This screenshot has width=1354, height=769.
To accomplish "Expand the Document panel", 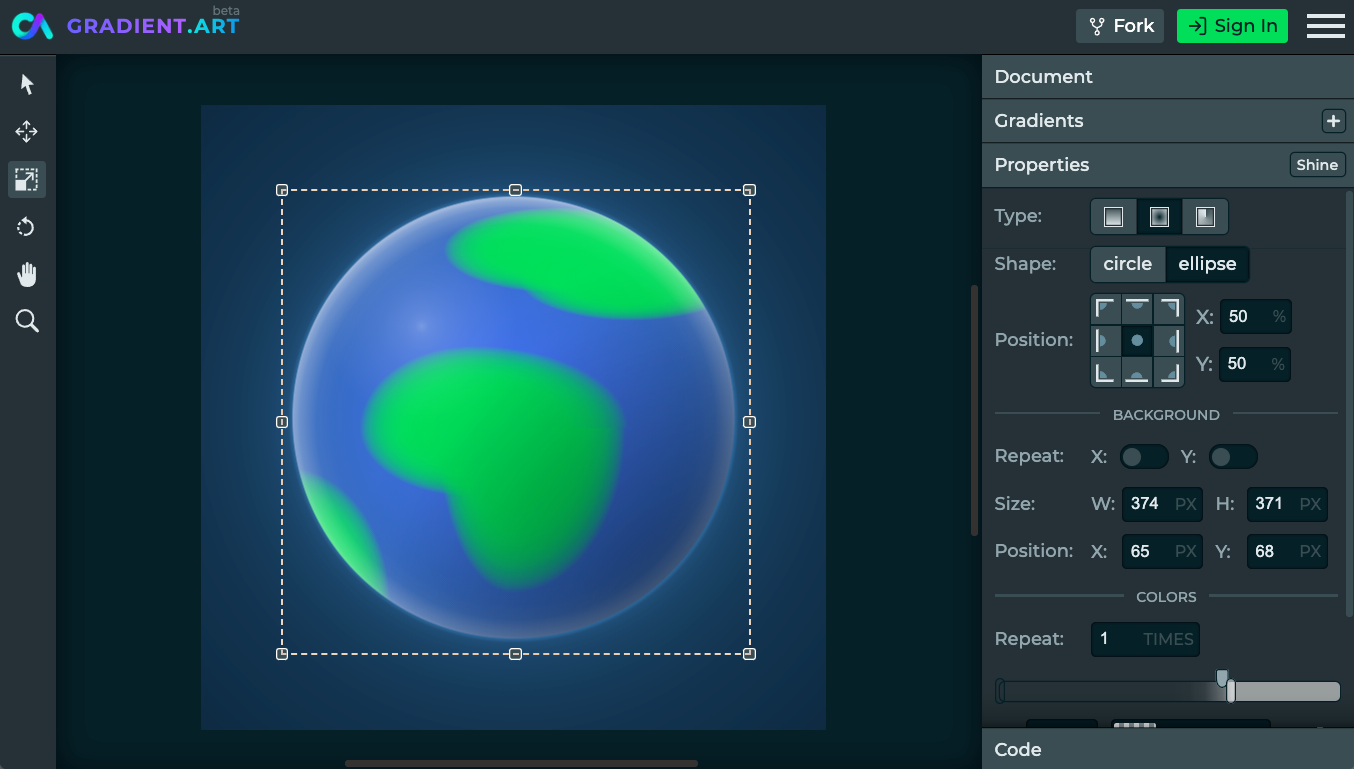I will coord(1168,77).
